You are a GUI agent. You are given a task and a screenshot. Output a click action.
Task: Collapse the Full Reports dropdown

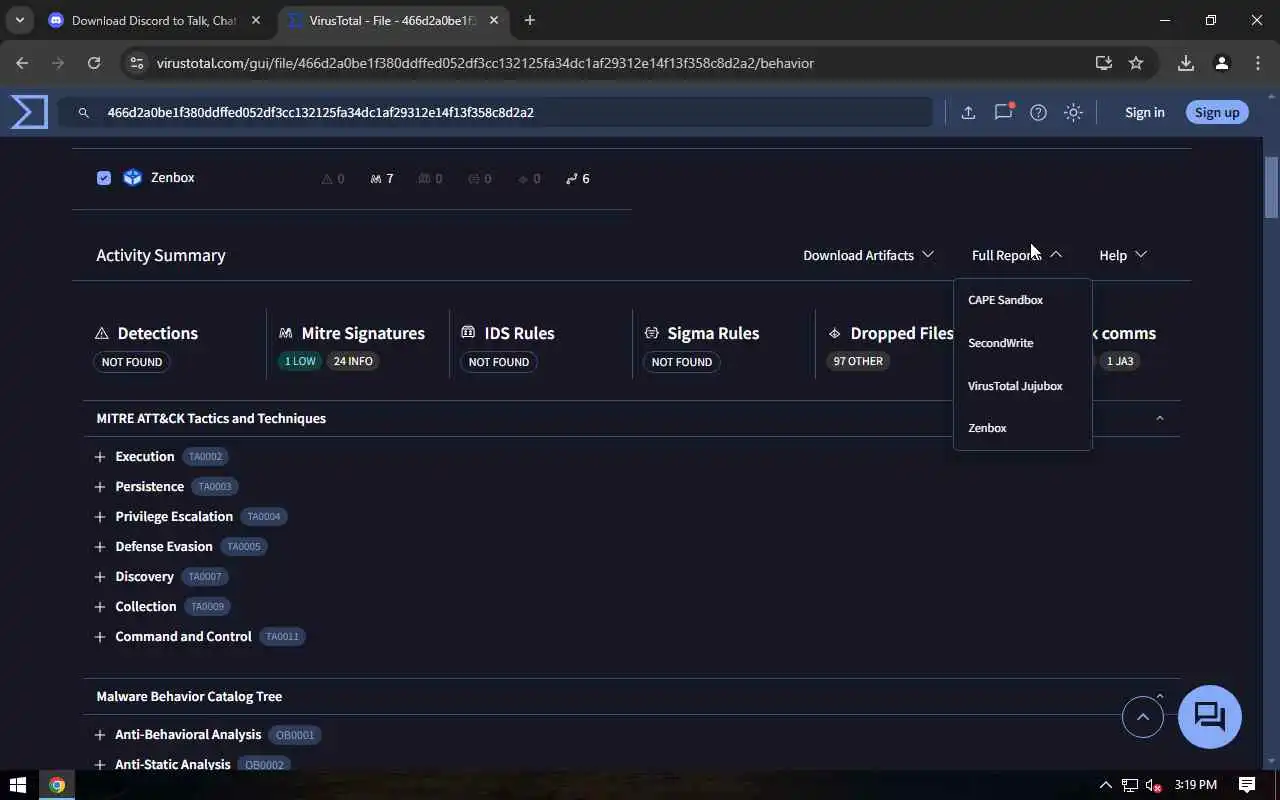tap(1017, 255)
